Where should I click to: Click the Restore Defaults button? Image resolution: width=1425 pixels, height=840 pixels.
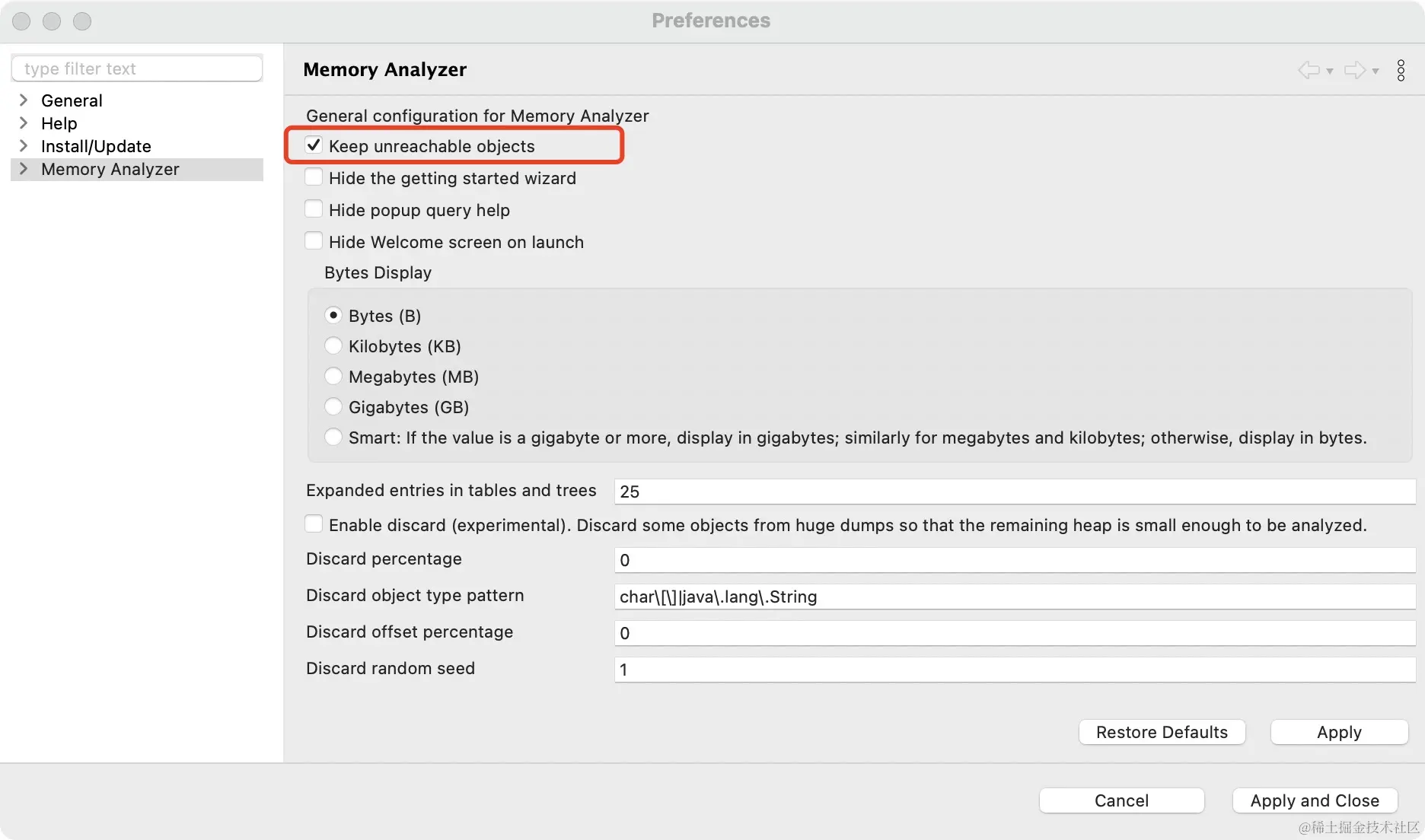click(x=1162, y=732)
